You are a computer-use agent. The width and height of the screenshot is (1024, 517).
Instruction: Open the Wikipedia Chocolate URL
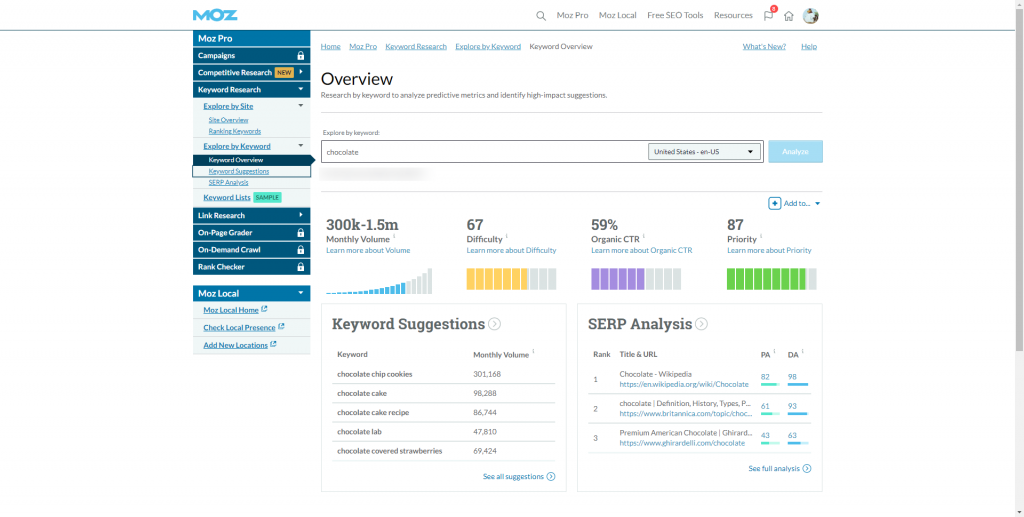684,384
